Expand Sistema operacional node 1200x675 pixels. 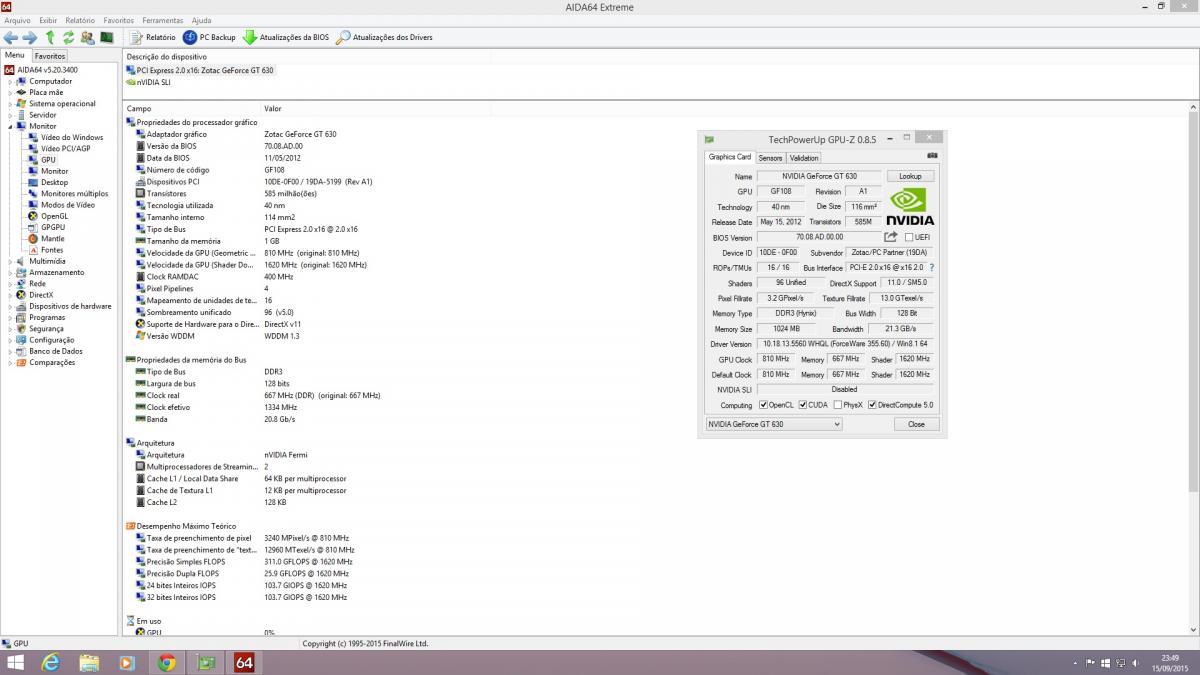11,104
